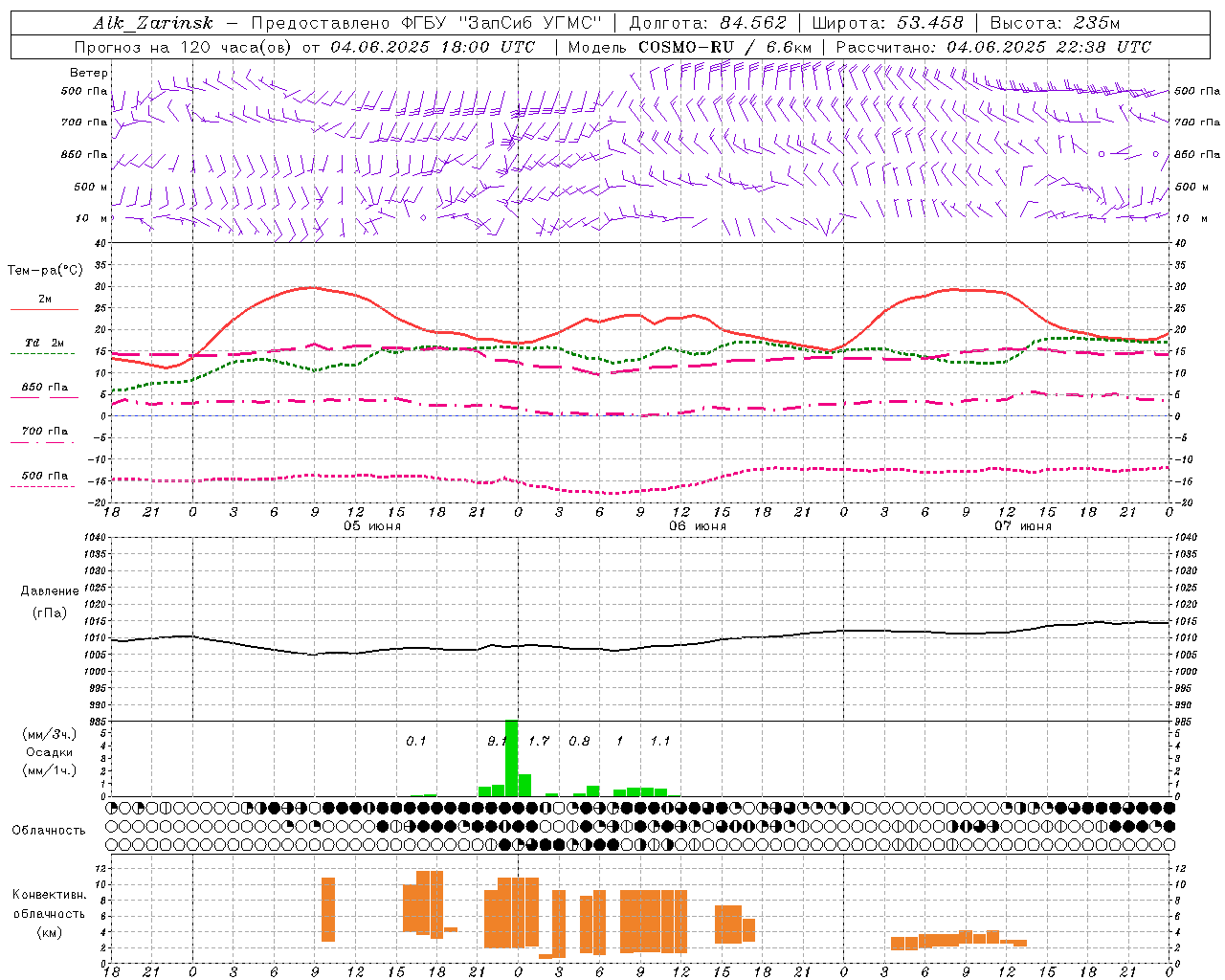Click the (мм/3ч.) precipitation unit label
This screenshot has height=980, width=1225.
click(x=50, y=734)
